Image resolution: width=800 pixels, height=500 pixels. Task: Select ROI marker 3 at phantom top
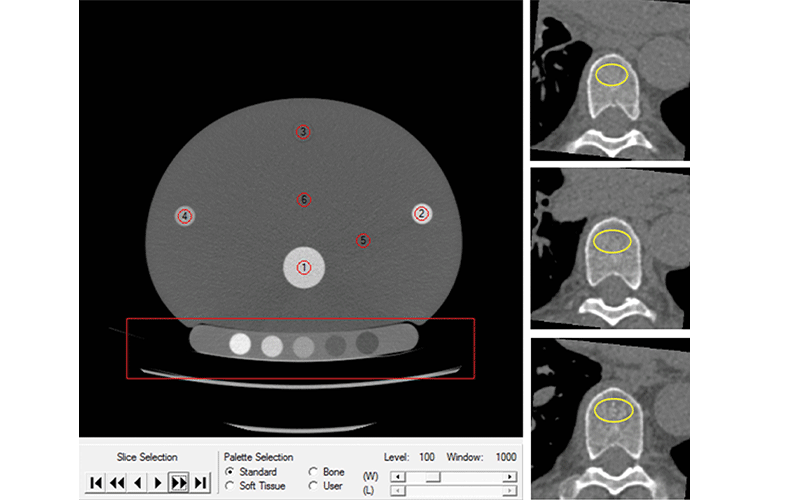(303, 132)
